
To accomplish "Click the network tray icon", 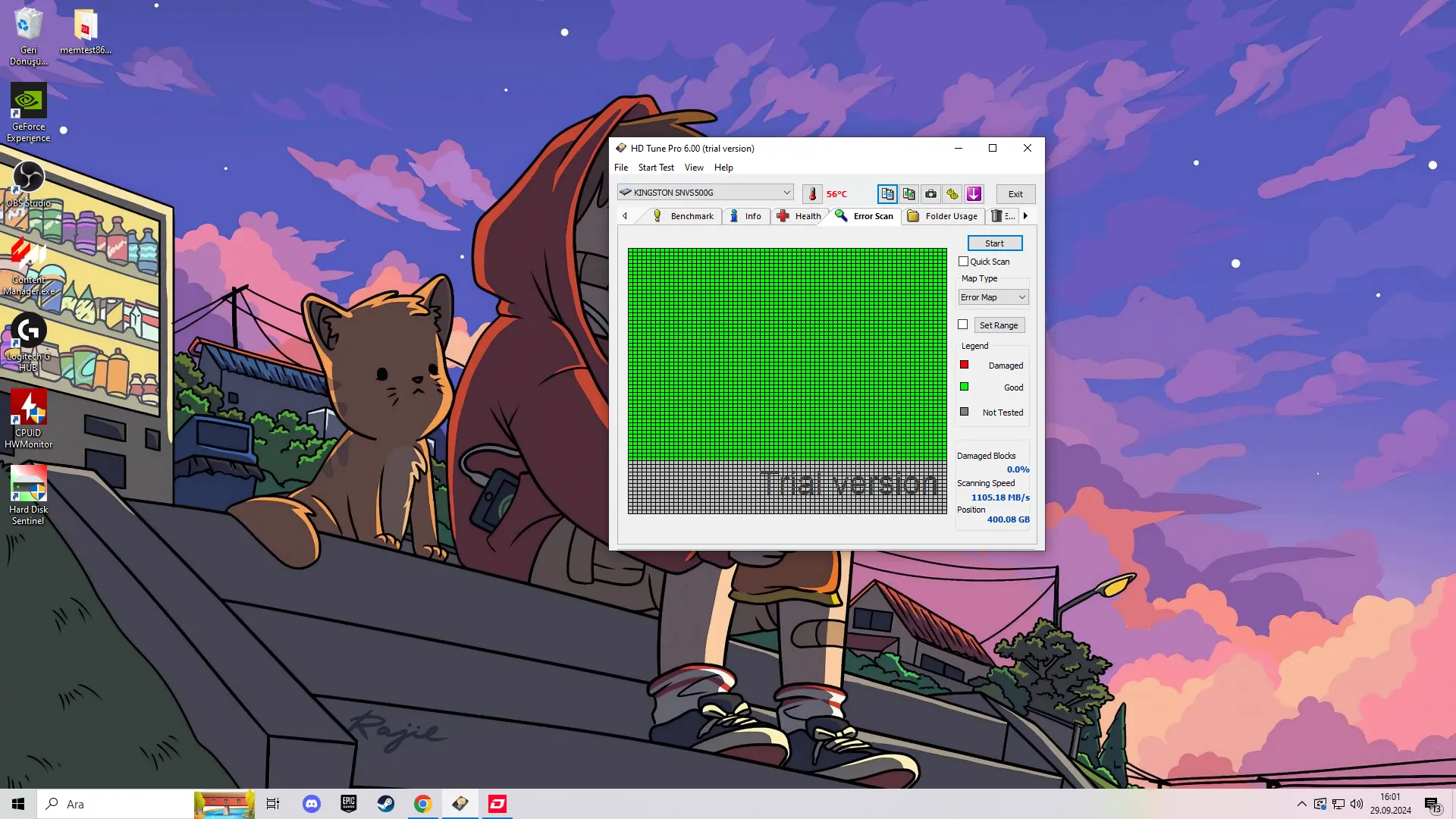I will [1338, 804].
